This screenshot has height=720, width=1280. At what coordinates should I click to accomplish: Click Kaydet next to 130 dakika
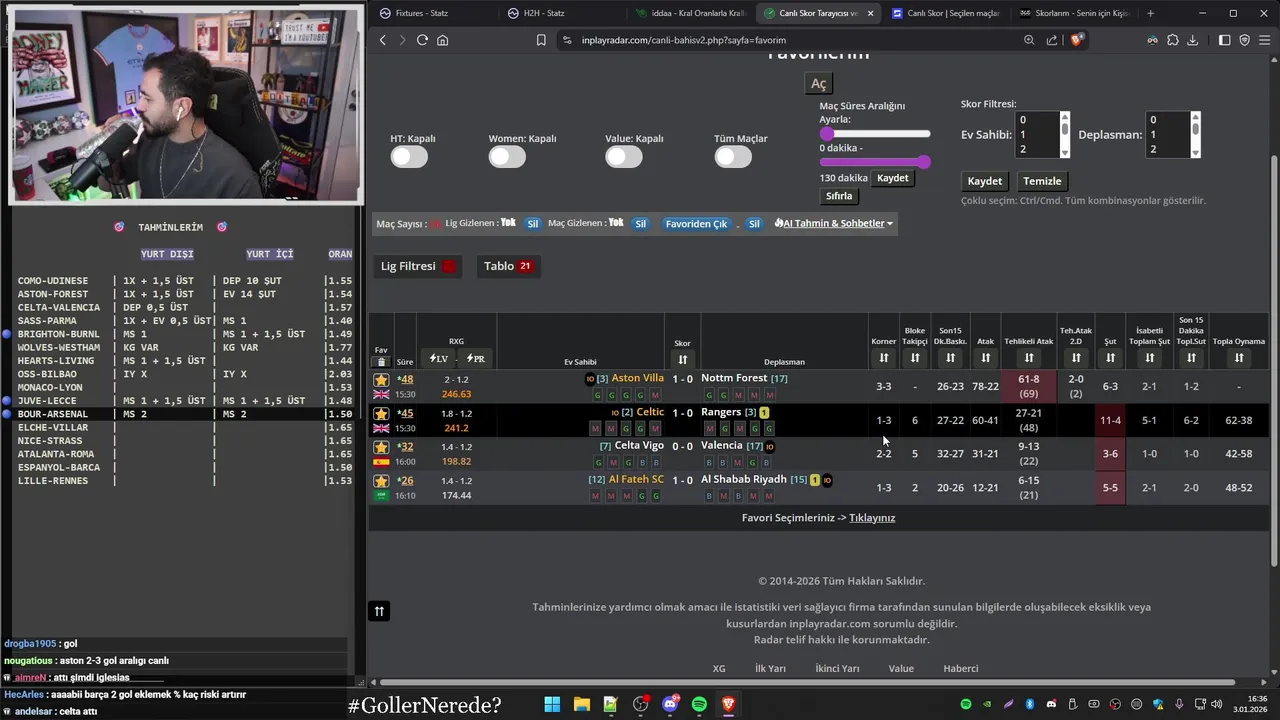coord(893,178)
